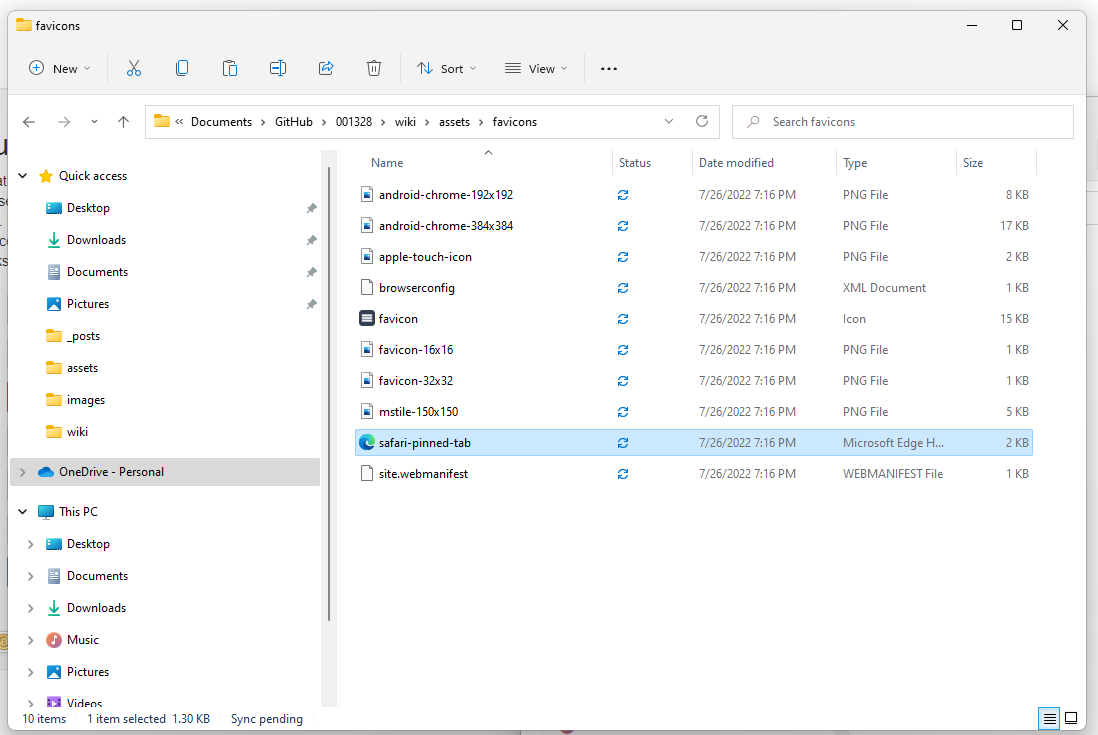Switch to large thumbnails view icon
Viewport: 1098px width, 735px height.
point(1071,718)
